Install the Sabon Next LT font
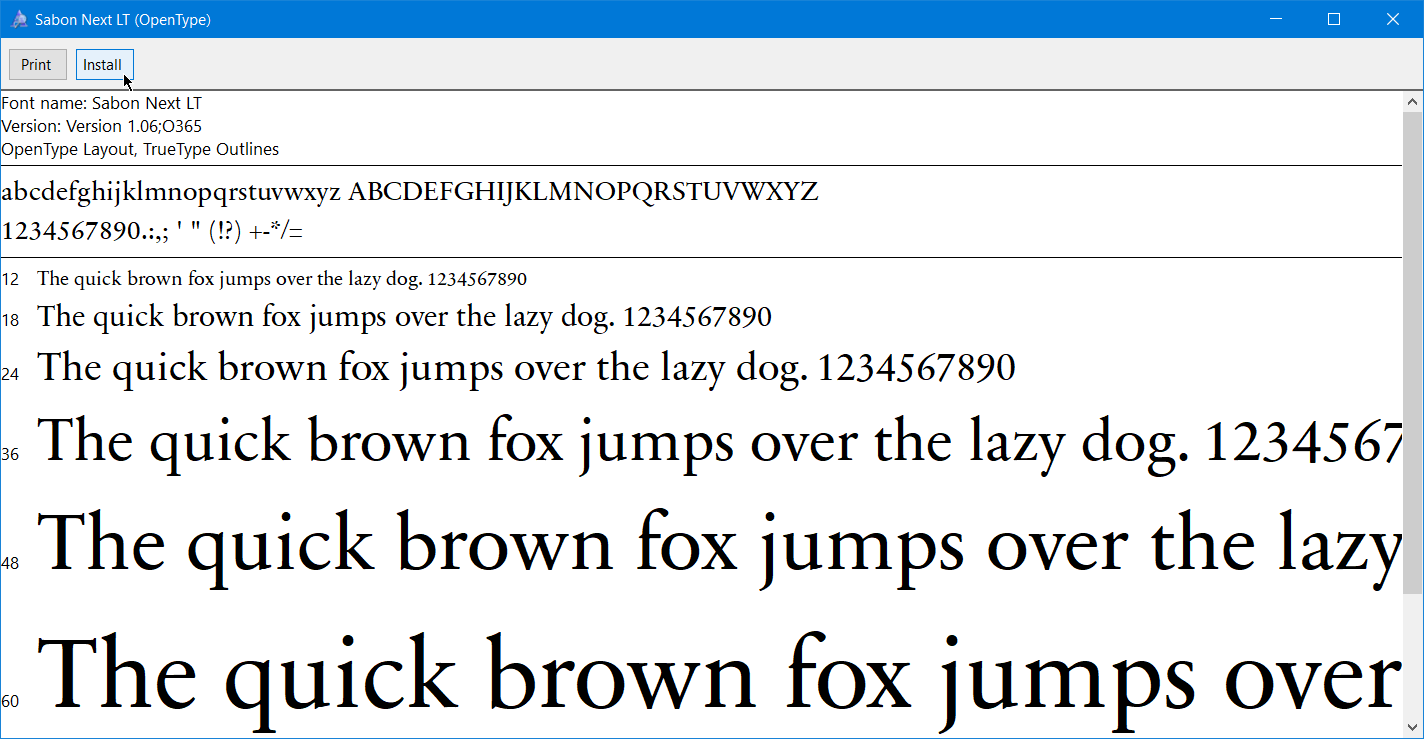 104,65
